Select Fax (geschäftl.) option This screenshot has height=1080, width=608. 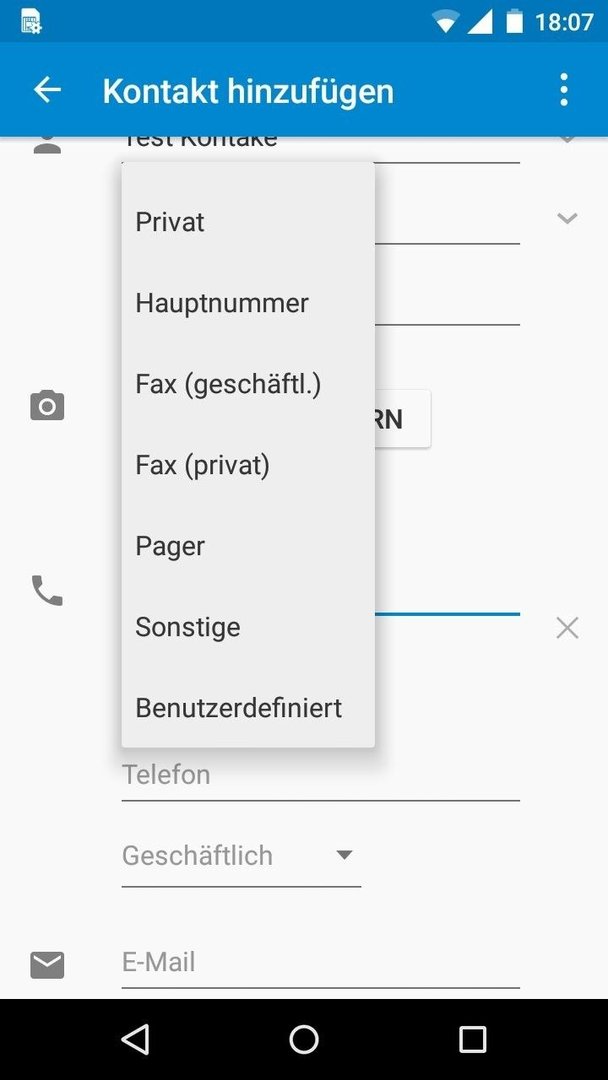pos(248,384)
